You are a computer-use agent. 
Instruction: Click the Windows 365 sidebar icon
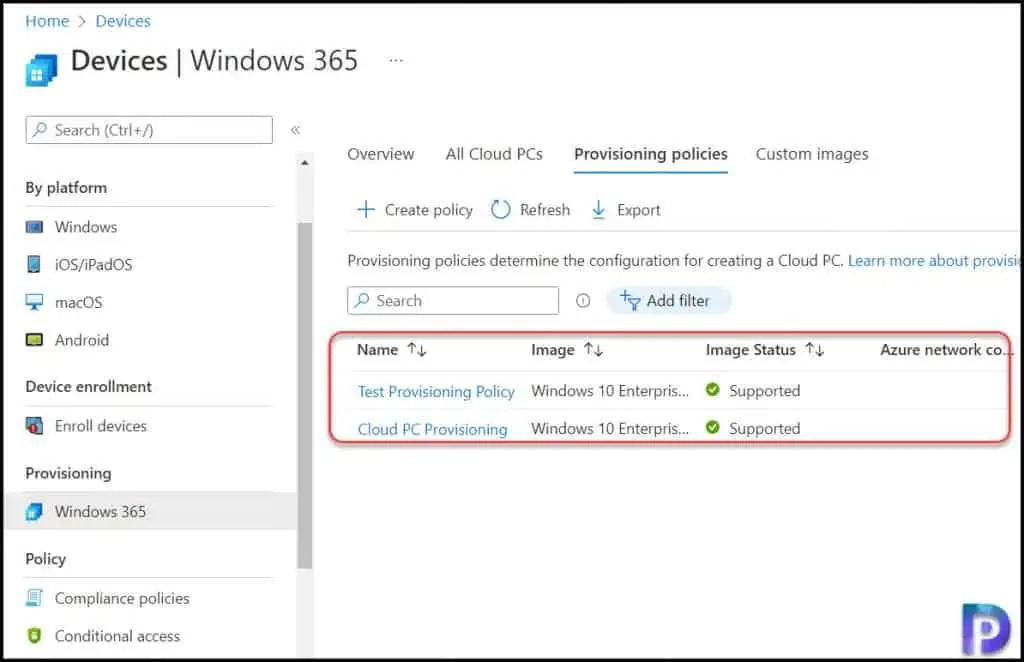point(35,512)
